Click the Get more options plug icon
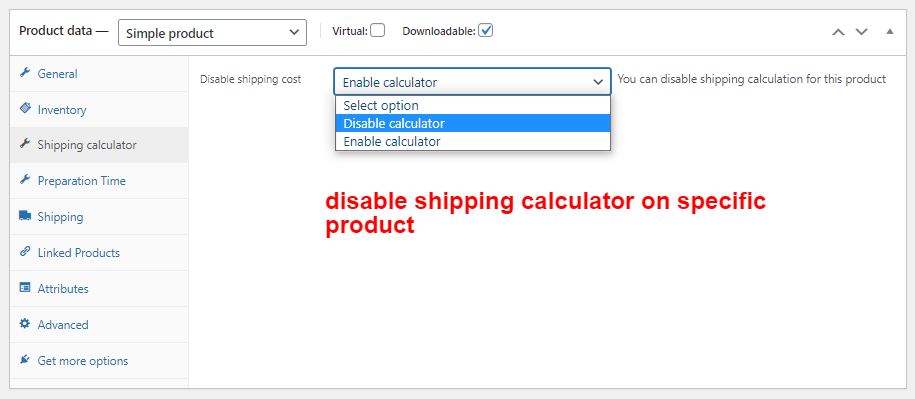915x399 pixels. pos(25,360)
